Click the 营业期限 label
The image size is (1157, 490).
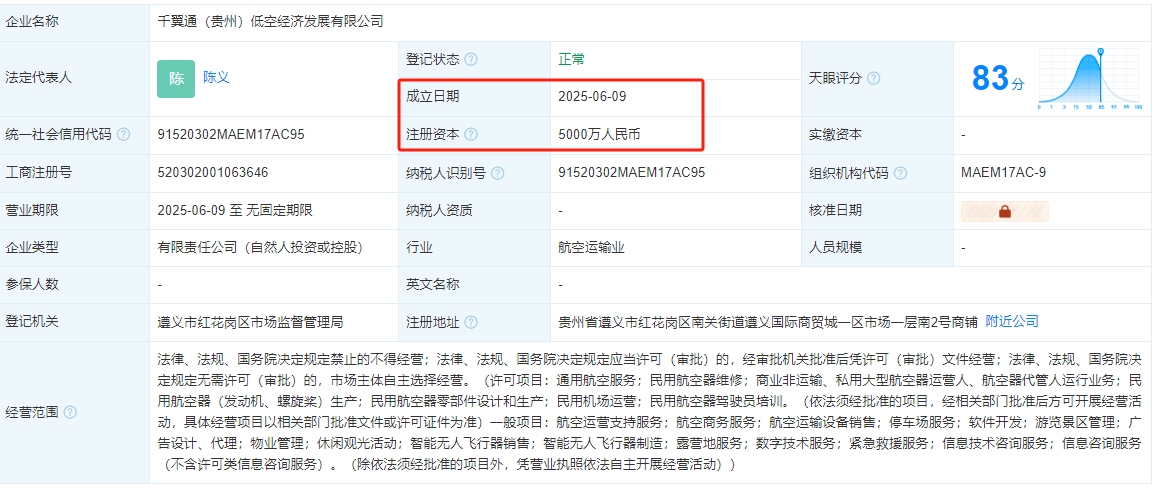32,210
